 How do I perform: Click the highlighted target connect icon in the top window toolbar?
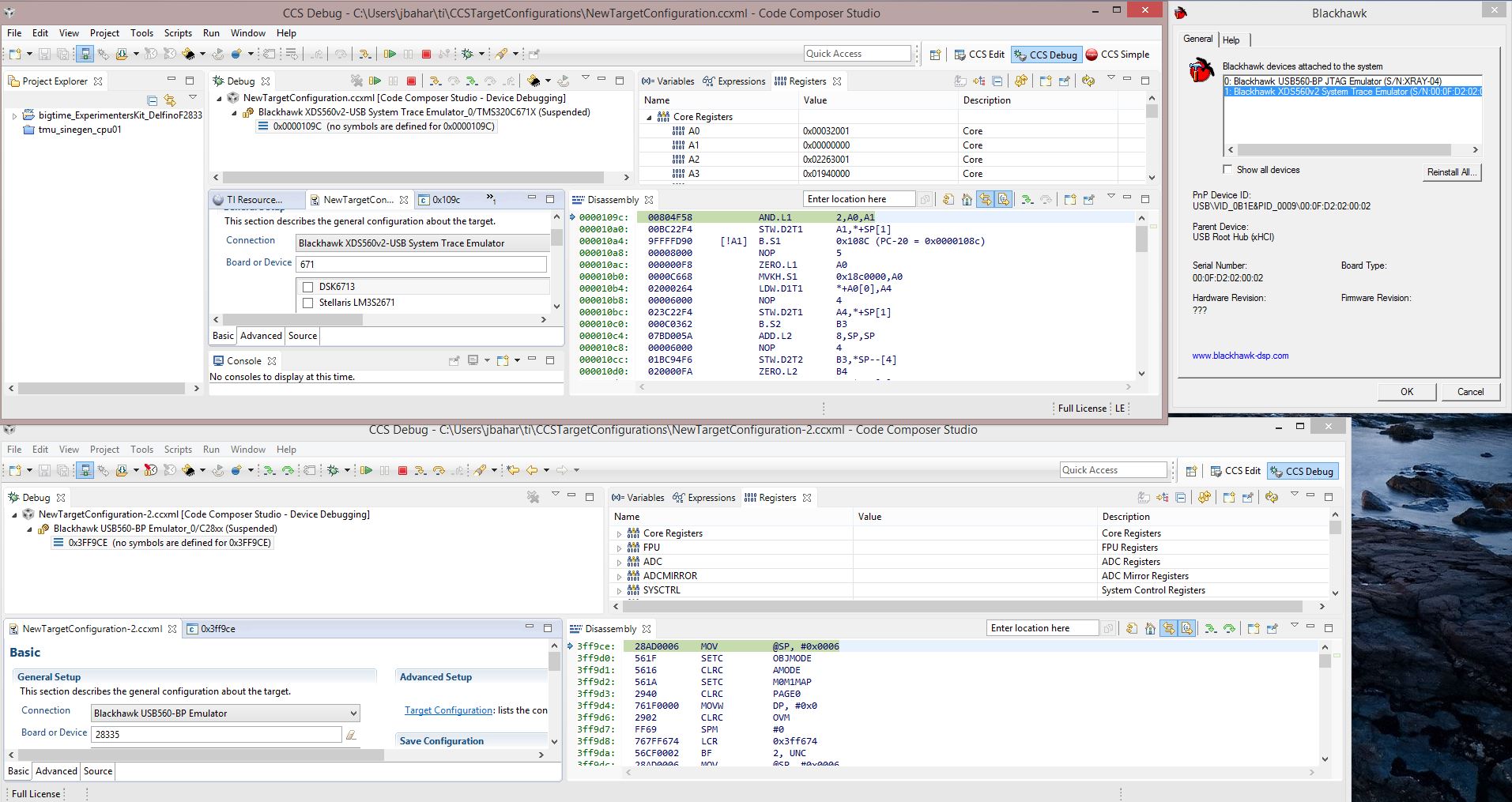[85, 54]
